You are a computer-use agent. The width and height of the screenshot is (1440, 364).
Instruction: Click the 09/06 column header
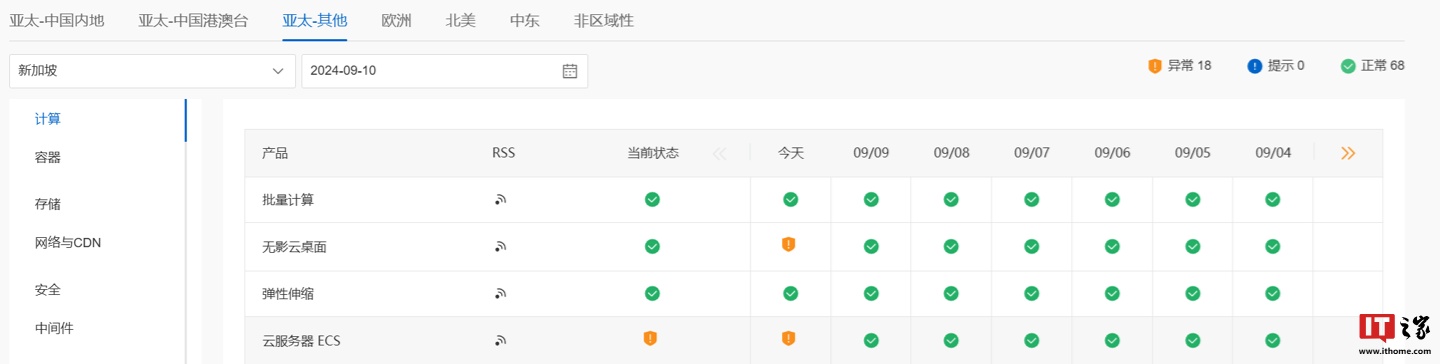pyautogui.click(x=1112, y=153)
